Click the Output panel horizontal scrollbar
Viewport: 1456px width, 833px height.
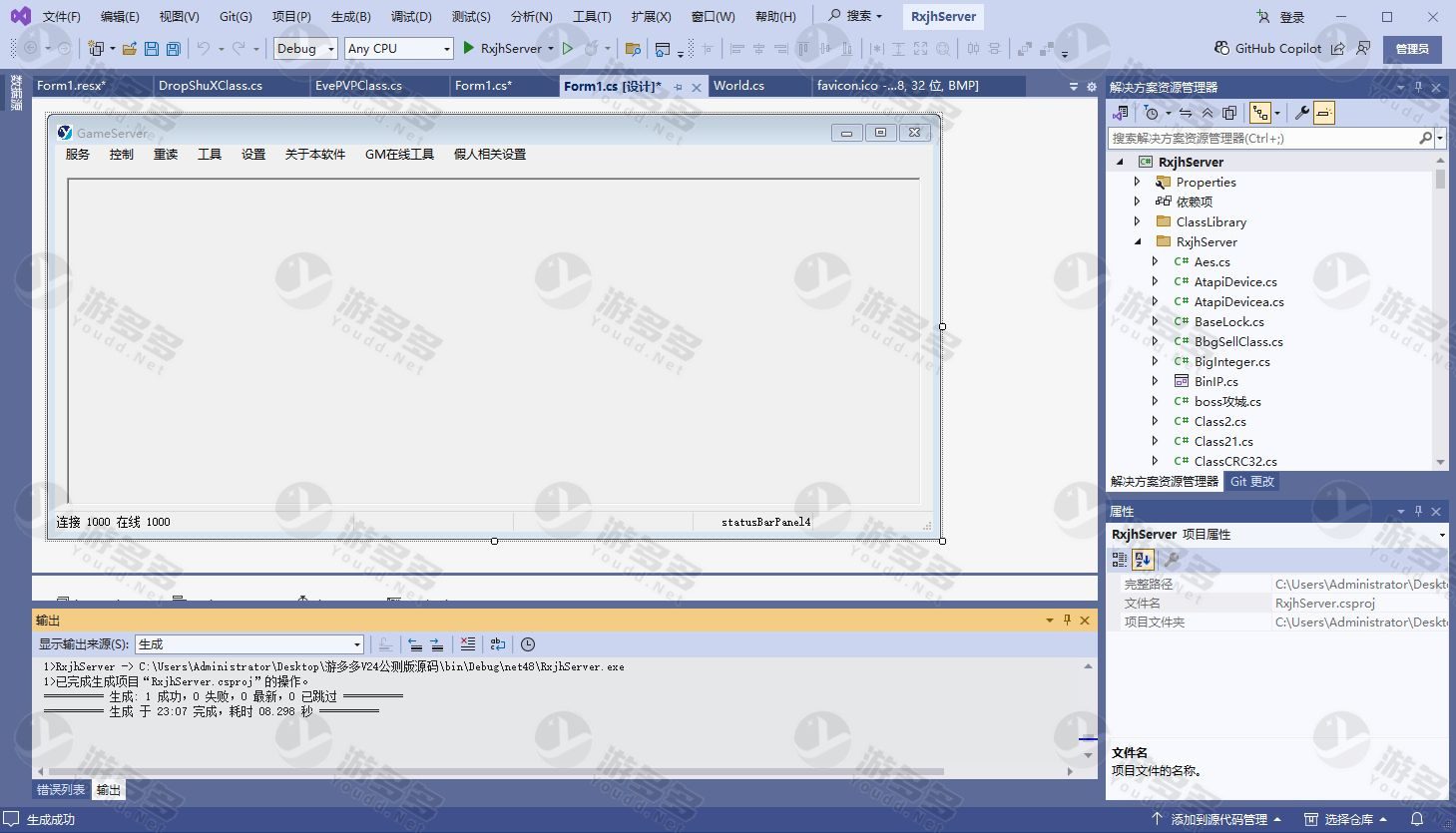496,771
